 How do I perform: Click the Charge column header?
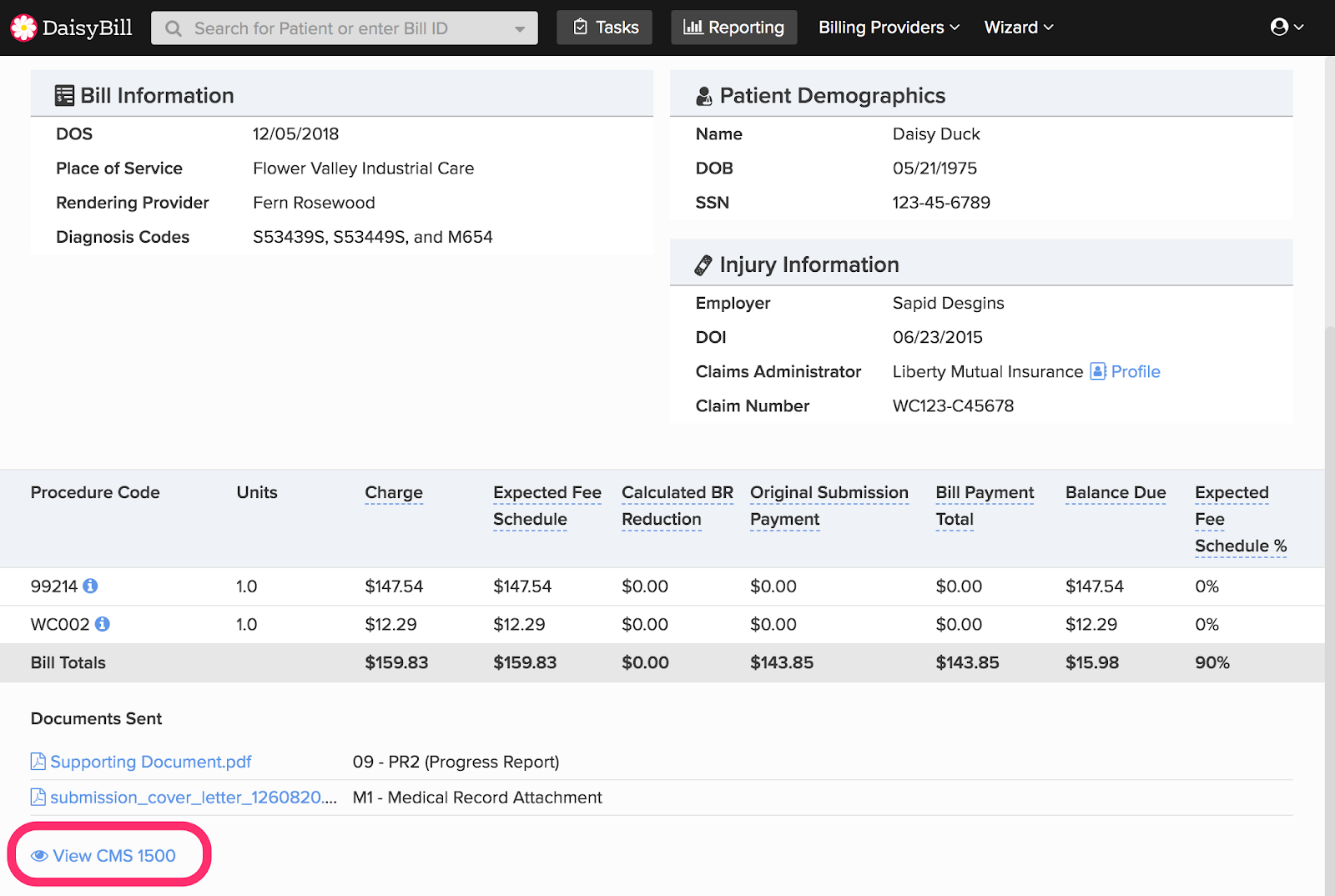click(x=394, y=492)
